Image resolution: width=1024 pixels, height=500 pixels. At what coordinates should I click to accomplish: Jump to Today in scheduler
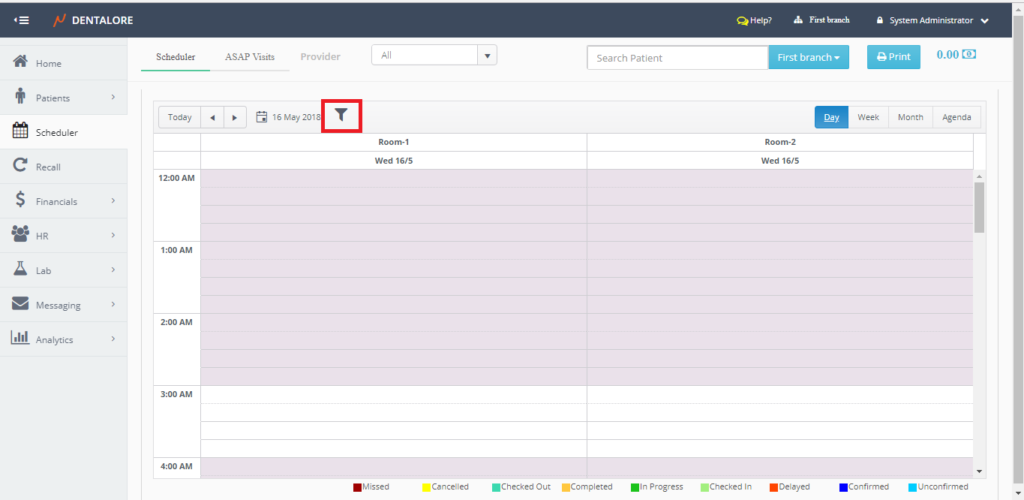[180, 117]
